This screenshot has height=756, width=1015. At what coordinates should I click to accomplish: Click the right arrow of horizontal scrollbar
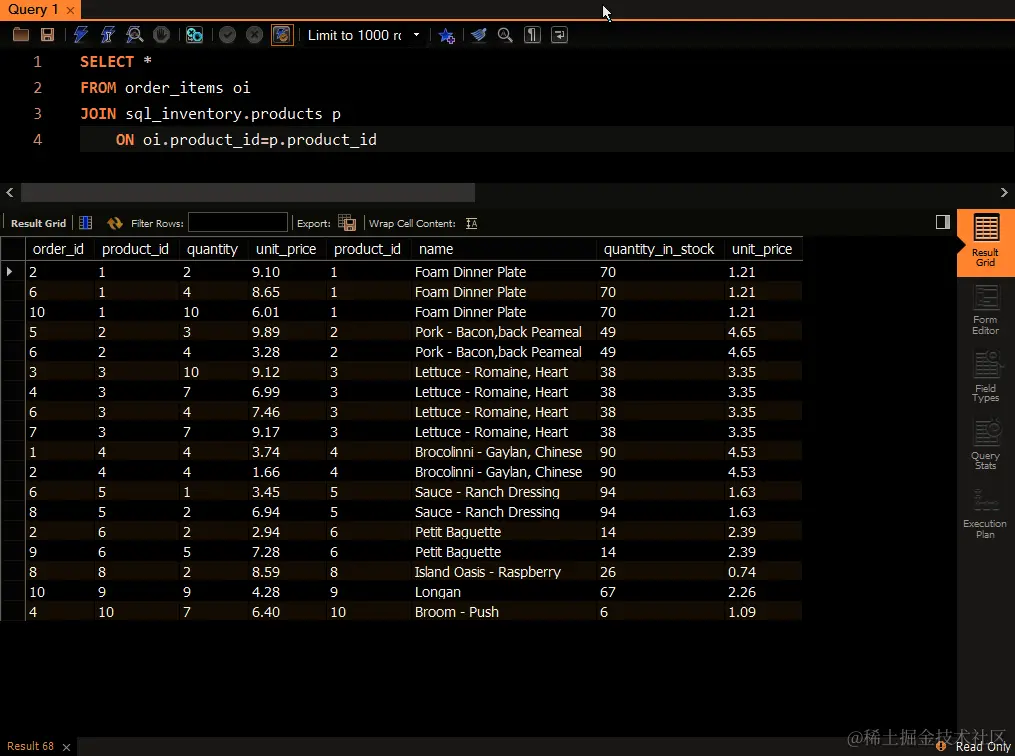coord(1004,192)
